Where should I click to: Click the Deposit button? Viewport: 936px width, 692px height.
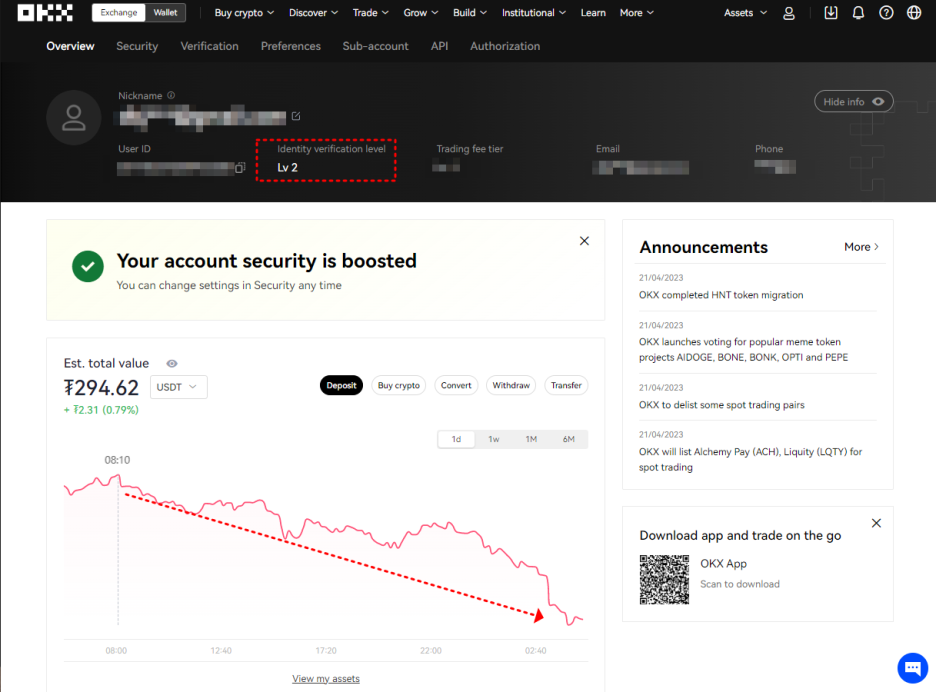pos(341,386)
